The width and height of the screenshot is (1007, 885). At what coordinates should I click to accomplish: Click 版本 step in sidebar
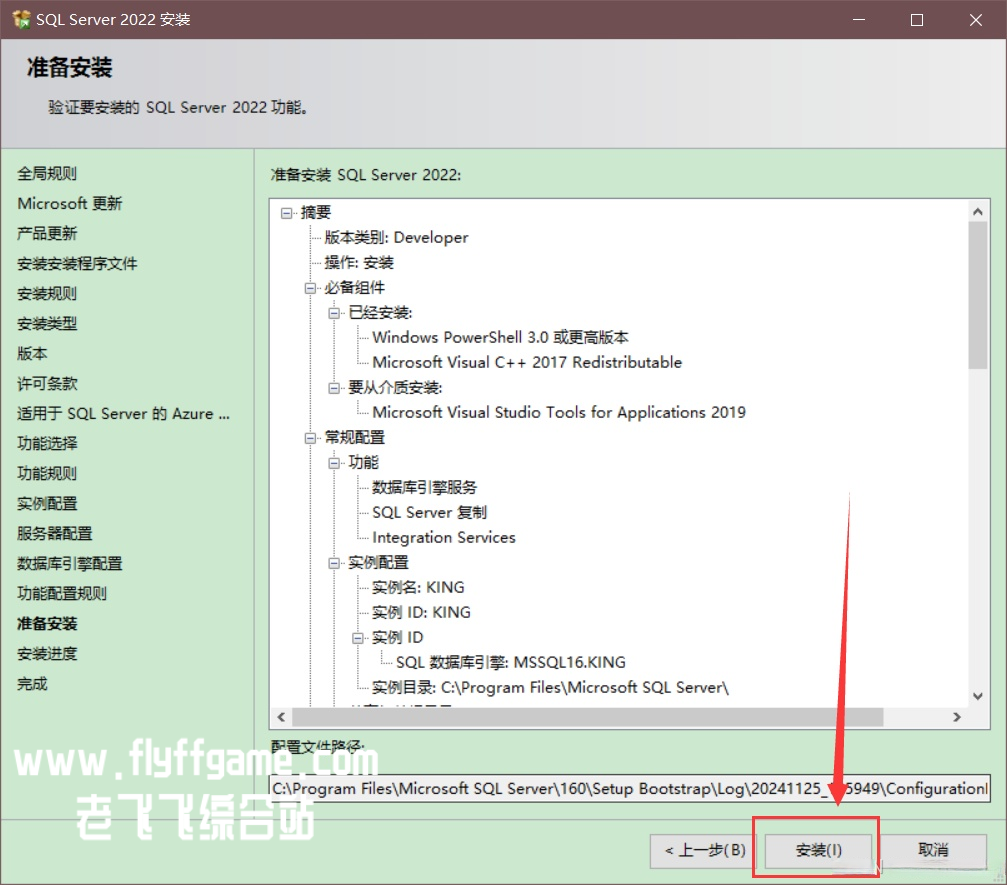(x=32, y=354)
